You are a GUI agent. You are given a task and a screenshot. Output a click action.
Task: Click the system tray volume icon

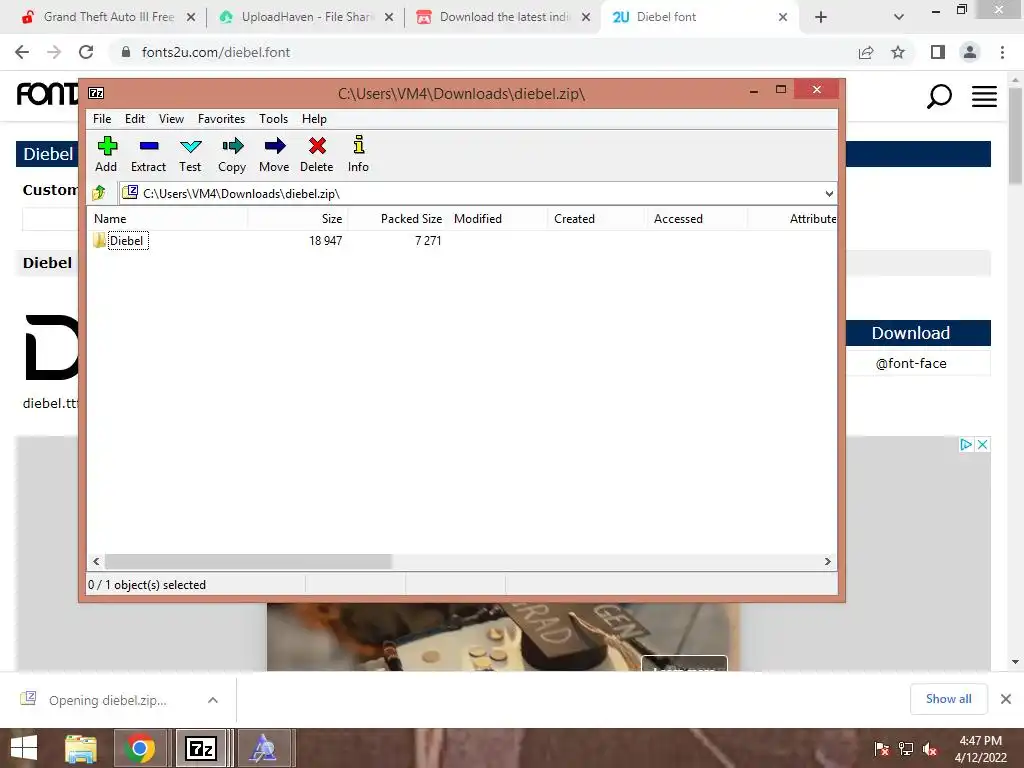930,749
